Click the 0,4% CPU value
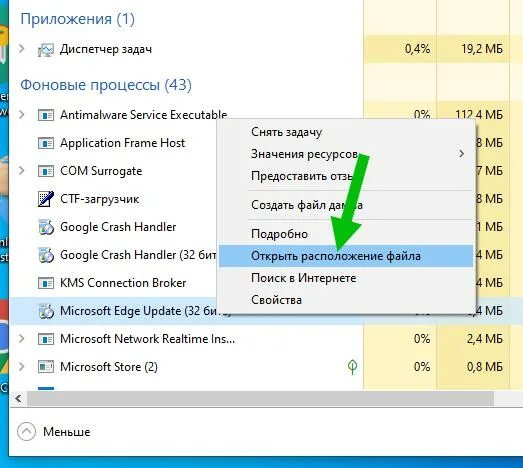The height and width of the screenshot is (468, 523). [417, 49]
